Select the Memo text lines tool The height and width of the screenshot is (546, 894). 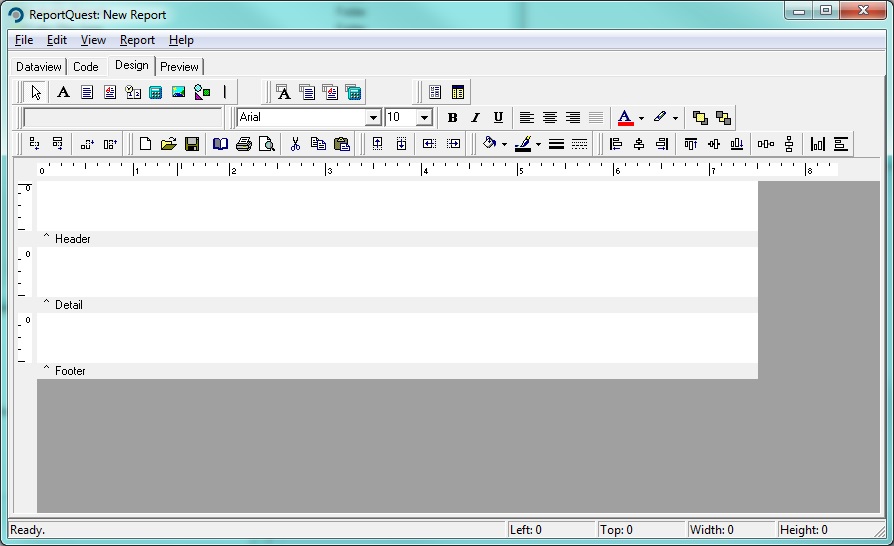click(87, 92)
